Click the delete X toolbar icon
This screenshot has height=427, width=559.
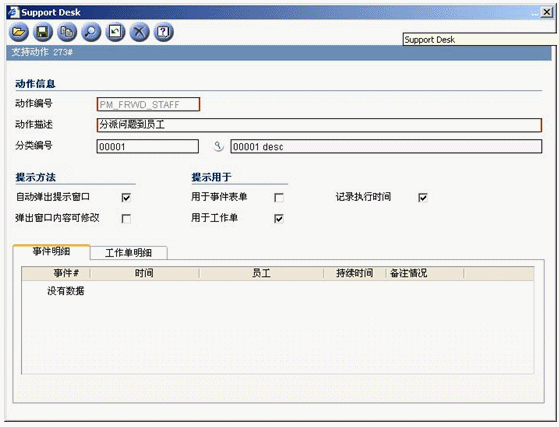(139, 32)
